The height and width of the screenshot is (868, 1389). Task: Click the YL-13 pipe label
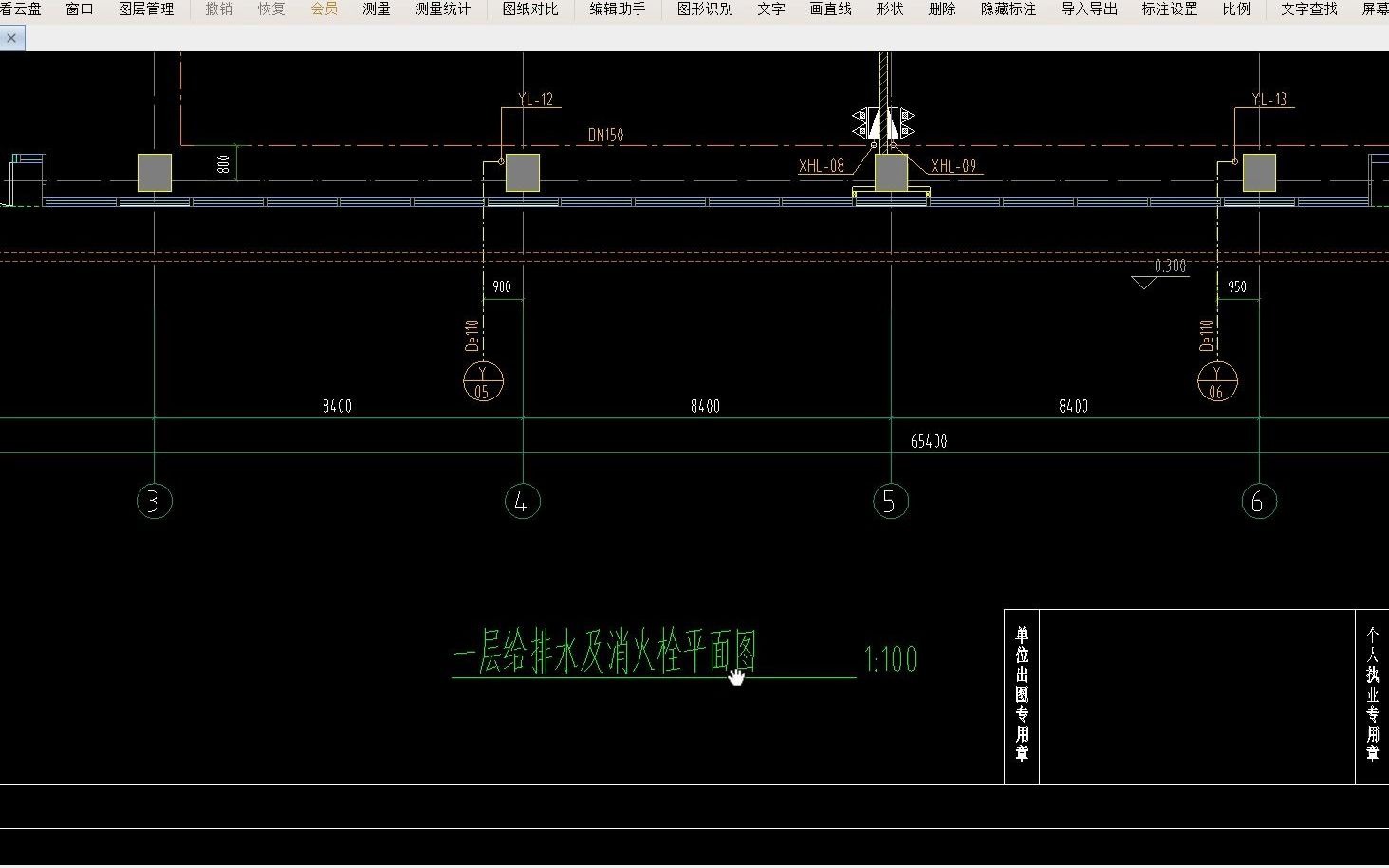1269,99
